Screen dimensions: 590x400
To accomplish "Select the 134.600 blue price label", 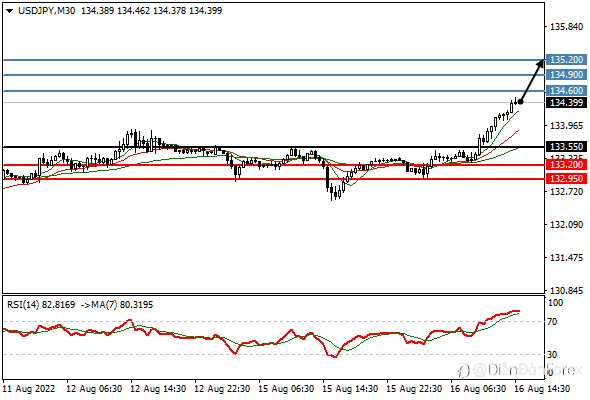I will point(566,90).
